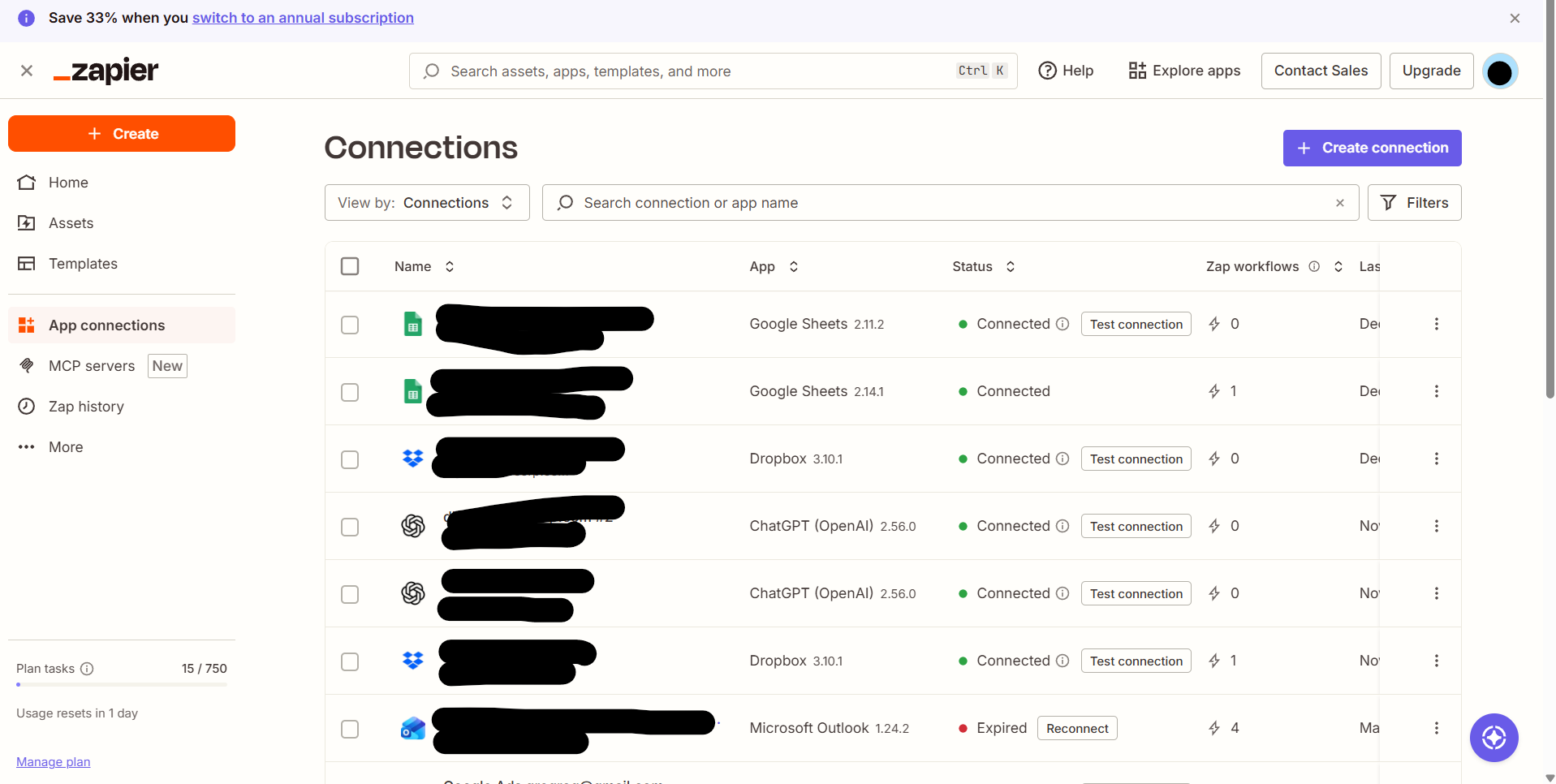Go to Home in the sidebar
Image resolution: width=1556 pixels, height=784 pixels.
coord(122,183)
